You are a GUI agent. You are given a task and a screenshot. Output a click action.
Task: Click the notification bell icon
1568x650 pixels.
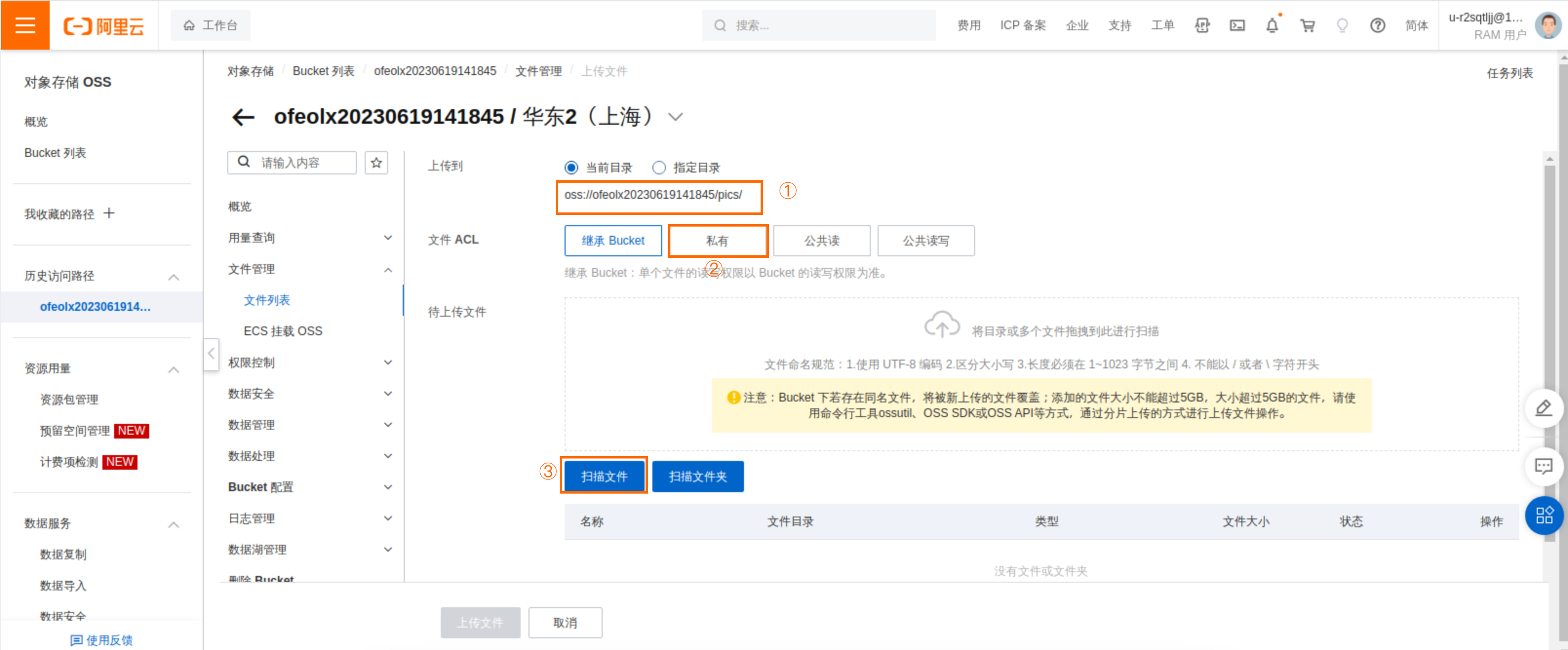coord(1272,25)
